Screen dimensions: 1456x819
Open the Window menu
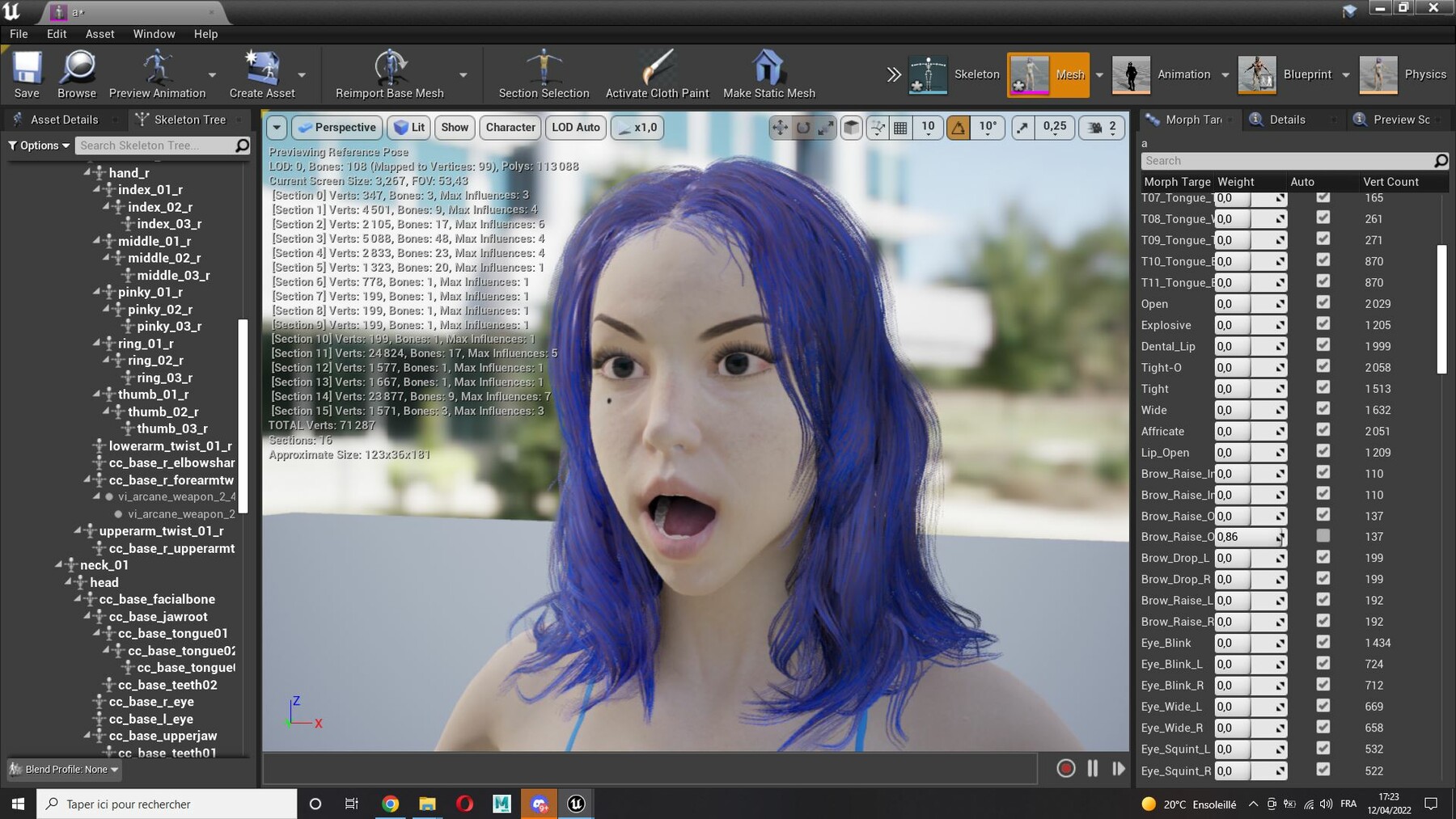pyautogui.click(x=154, y=34)
